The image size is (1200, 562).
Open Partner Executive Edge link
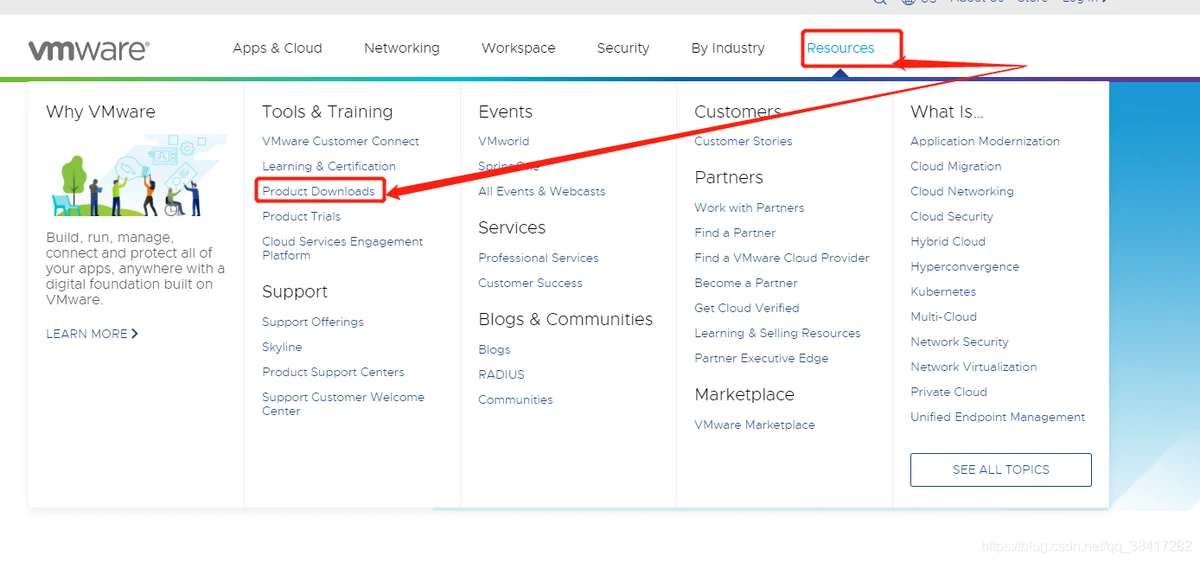coord(761,358)
